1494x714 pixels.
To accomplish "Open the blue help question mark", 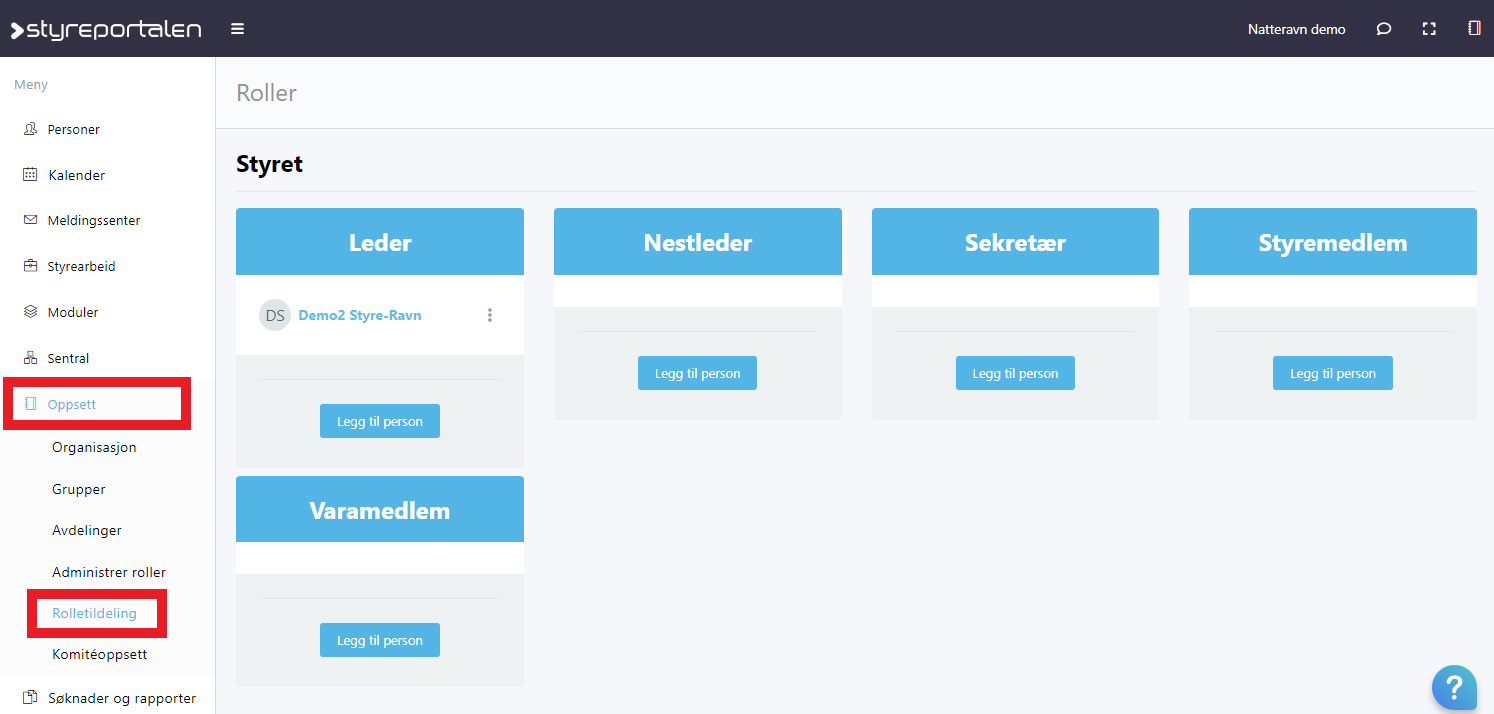I will [1454, 688].
